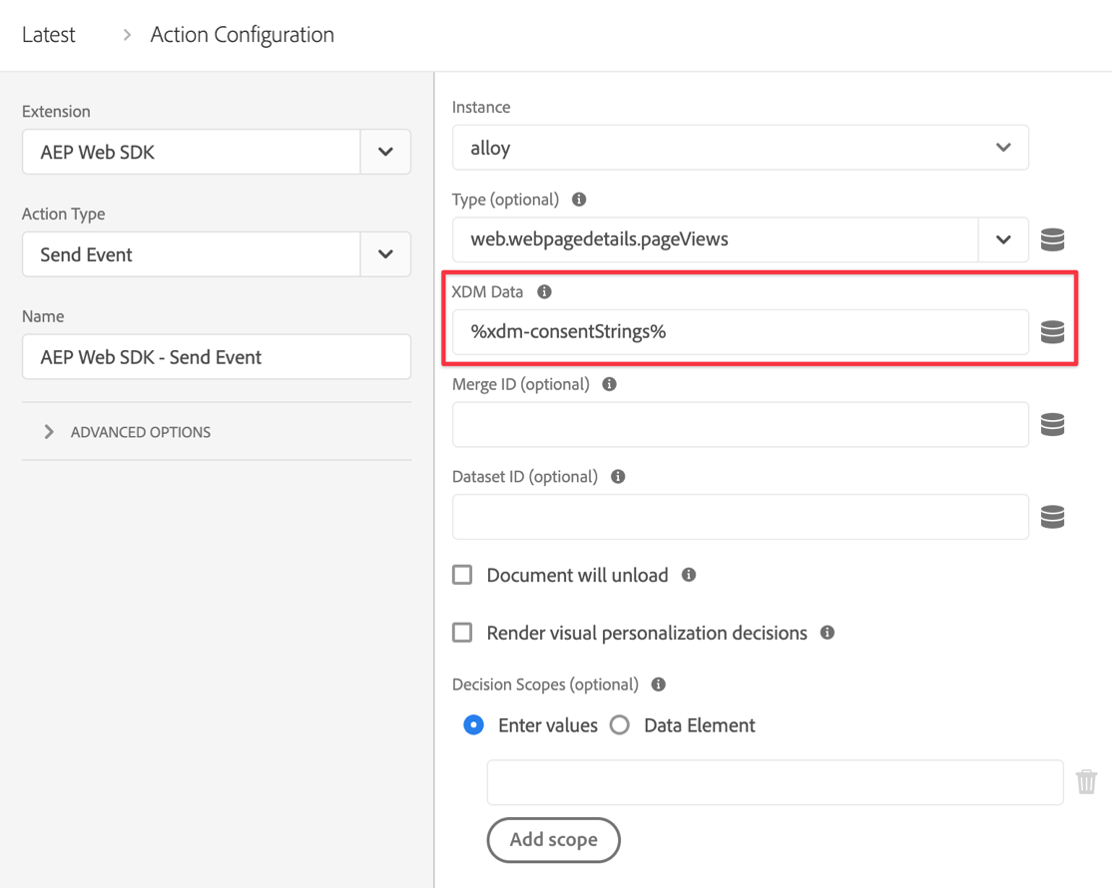Check Render visual personalization decisions

462,632
